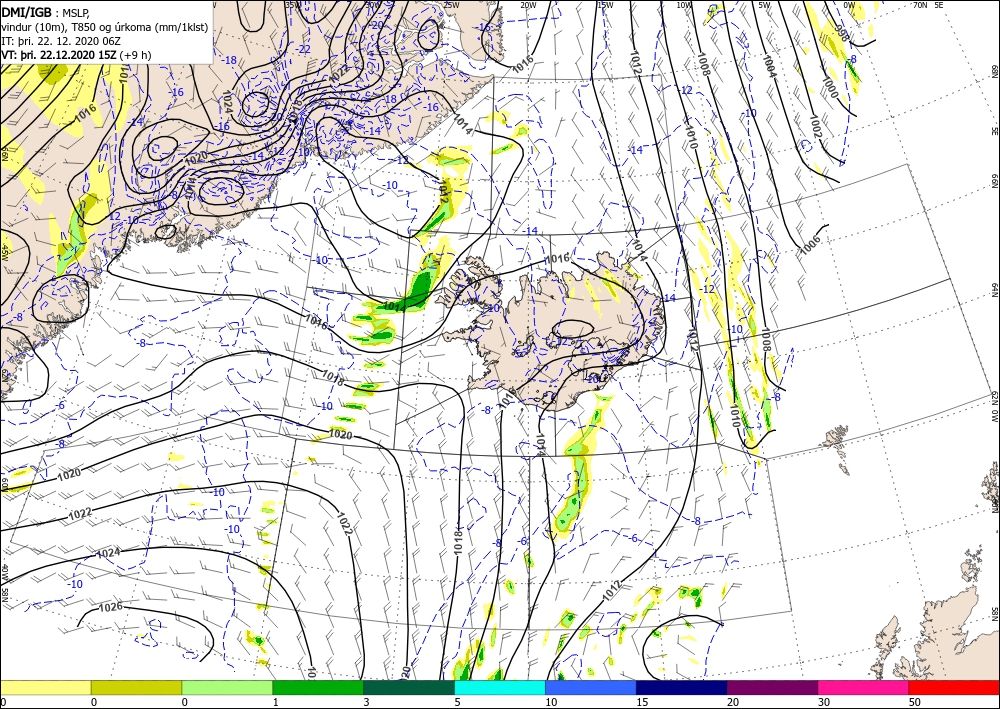Click the '10W' longitude label
Image resolution: width=1000 pixels, height=709 pixels.
point(683,5)
